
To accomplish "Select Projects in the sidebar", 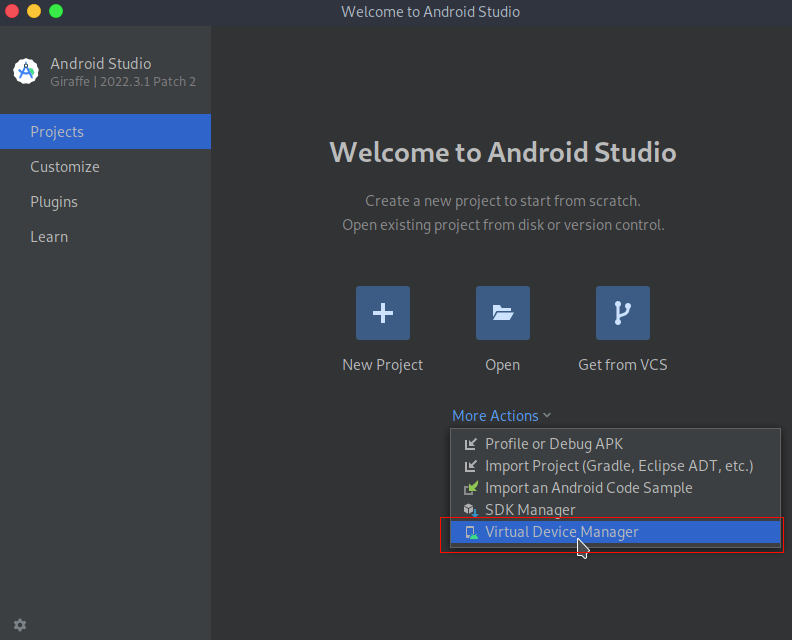I will click(x=106, y=131).
